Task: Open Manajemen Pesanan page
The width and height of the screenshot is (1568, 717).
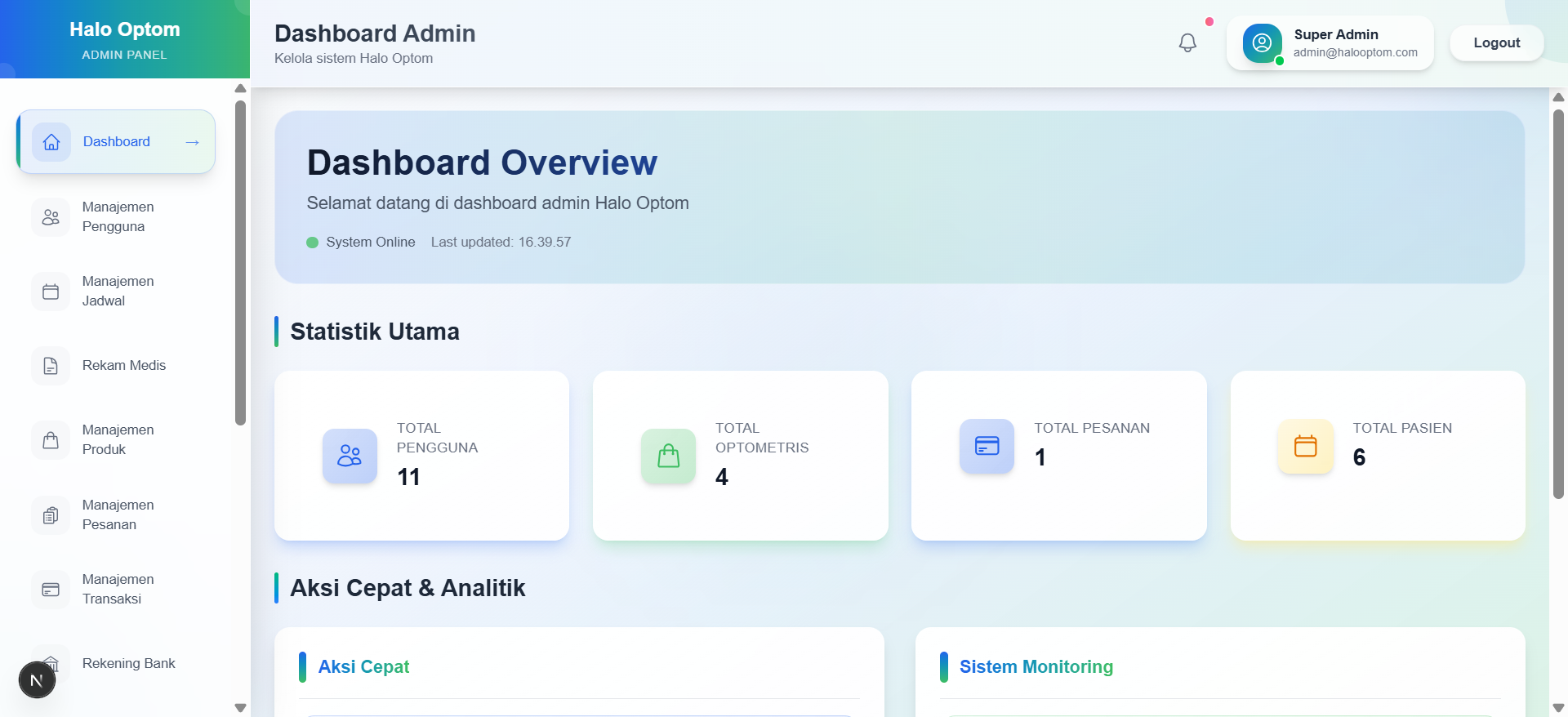Action: coord(116,515)
